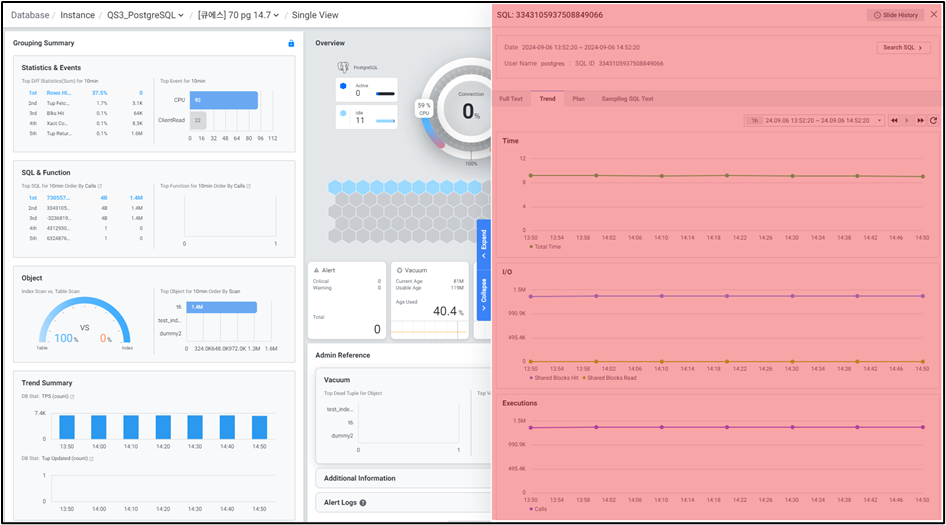Open the Top SQL external link icon
Viewport: 946px width, 525px height.
[99, 186]
